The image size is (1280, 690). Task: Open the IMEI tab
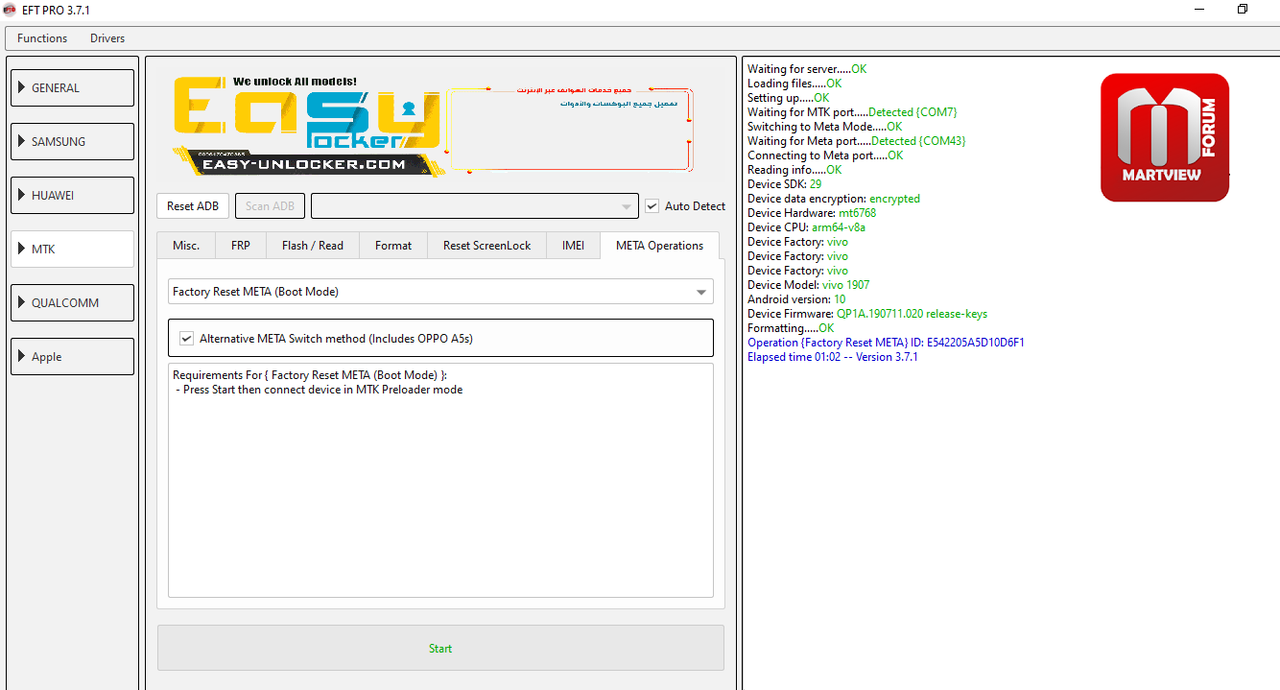(x=573, y=245)
